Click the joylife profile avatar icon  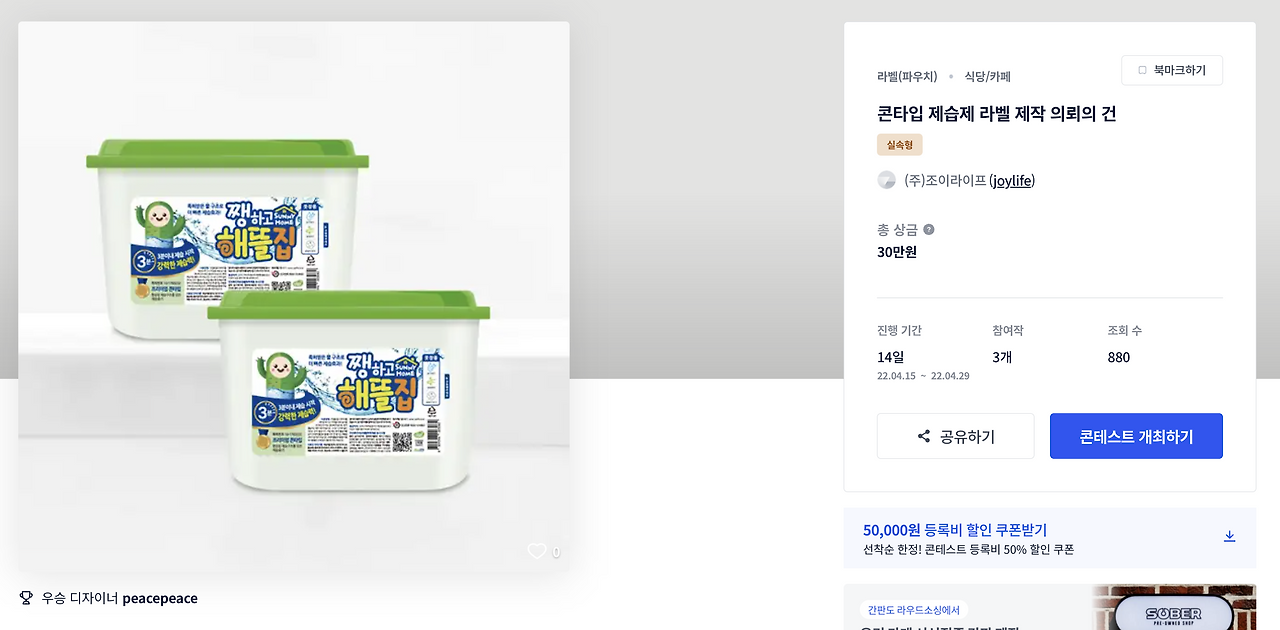(886, 180)
